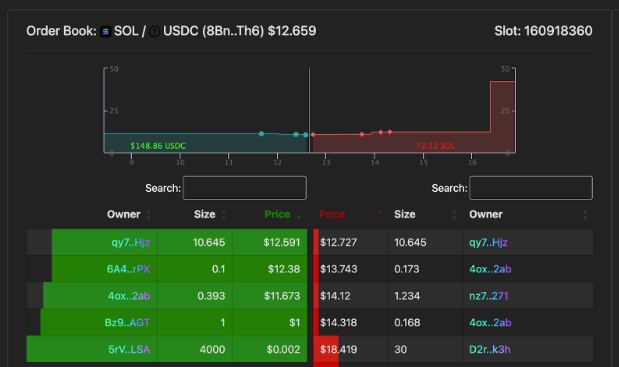Click the USDC token icon in the title
619x367 pixels.
coord(154,31)
